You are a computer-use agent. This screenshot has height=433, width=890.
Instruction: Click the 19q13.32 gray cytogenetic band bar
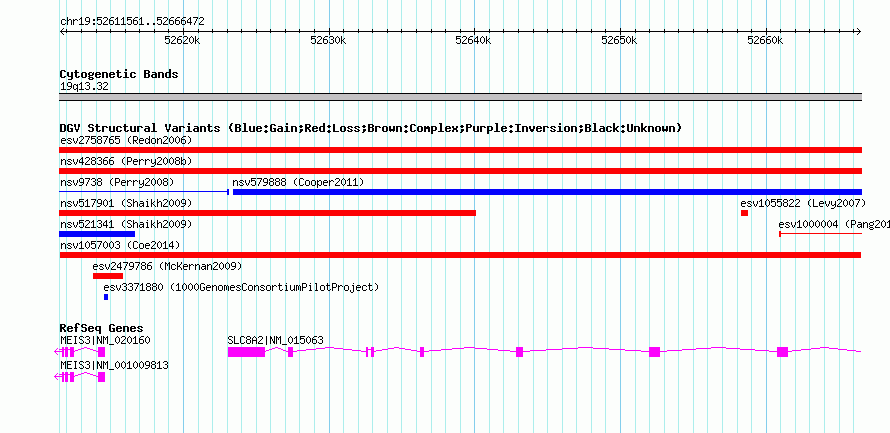(460, 97)
